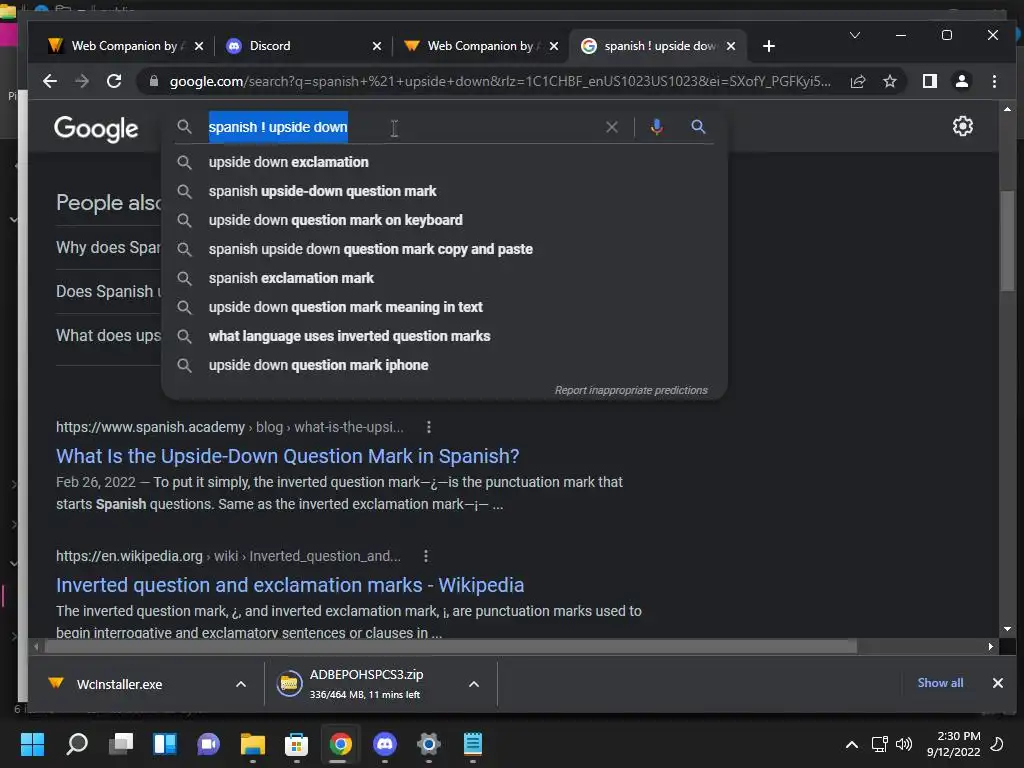This screenshot has height=768, width=1024.
Task: Choose upside down question mark on keyboard
Action: (444, 220)
